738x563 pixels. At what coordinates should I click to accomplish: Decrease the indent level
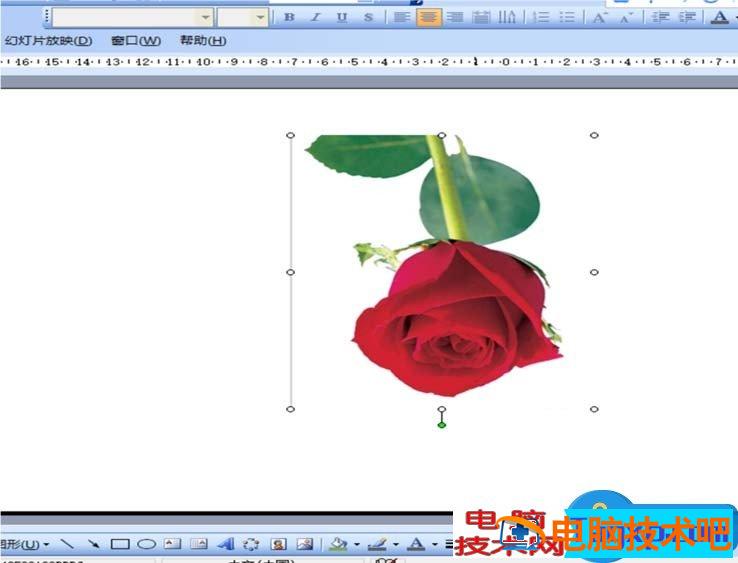(660, 17)
